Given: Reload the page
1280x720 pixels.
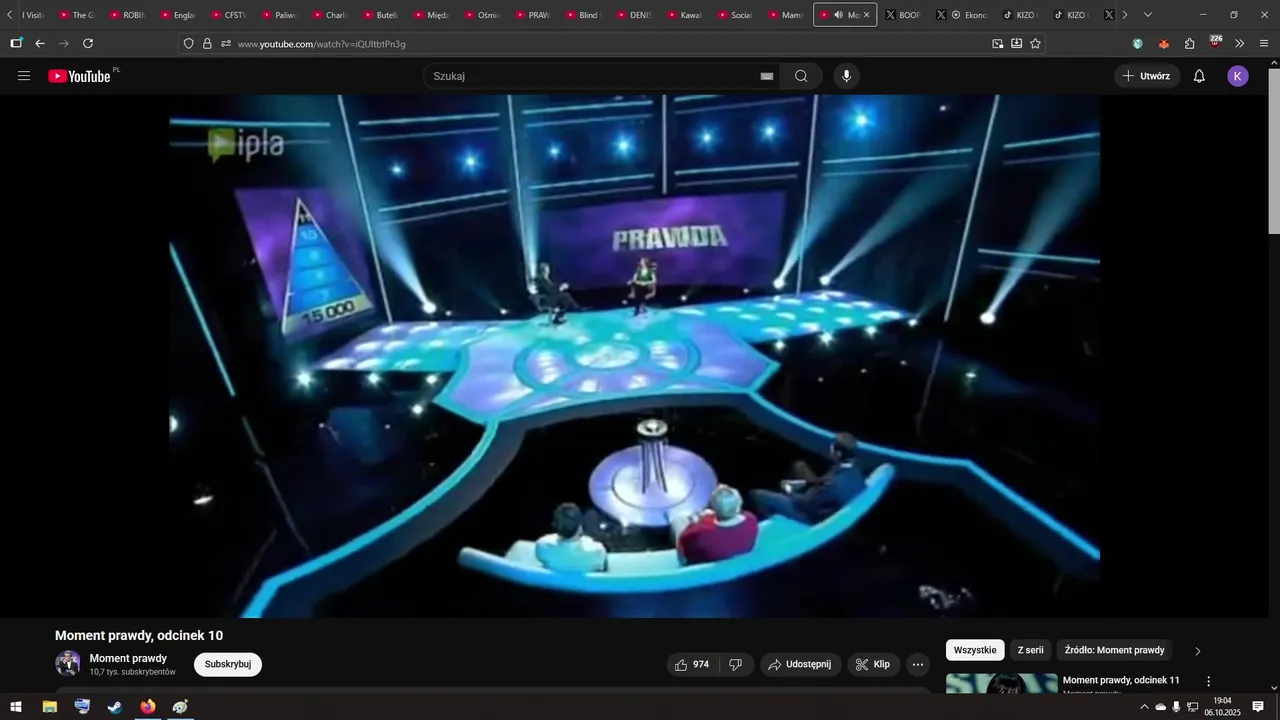Looking at the screenshot, I should 88,43.
